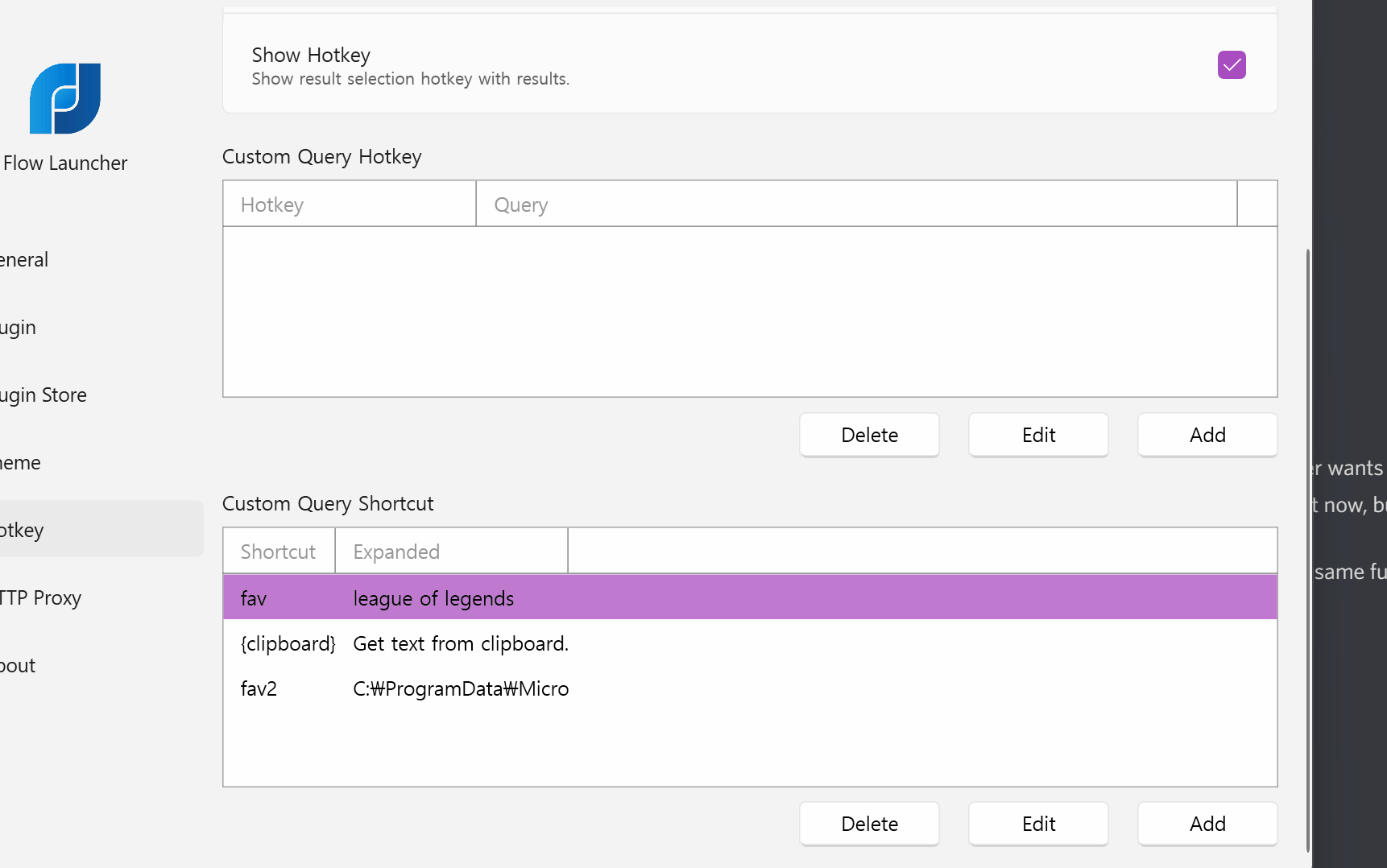
Task: Select the {clipboard} shortcut cell
Action: [x=288, y=643]
